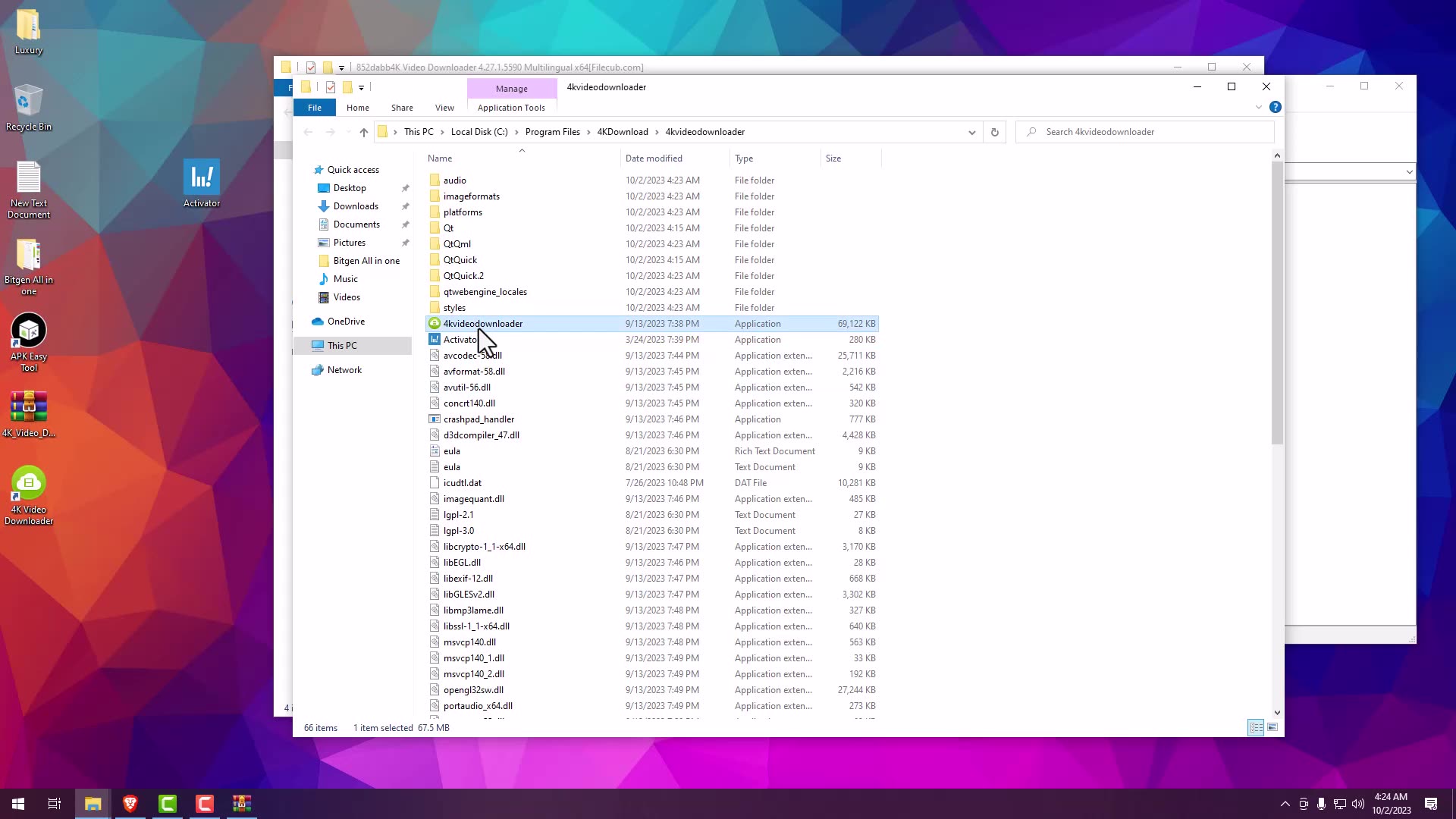Unpin Downloads from Quick access
The height and width of the screenshot is (819, 1456).
coord(406,206)
